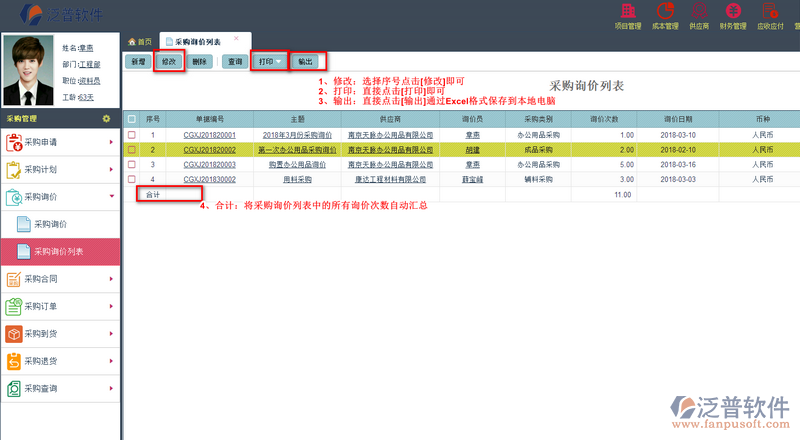Click the 采购类别 column header

click(x=538, y=119)
